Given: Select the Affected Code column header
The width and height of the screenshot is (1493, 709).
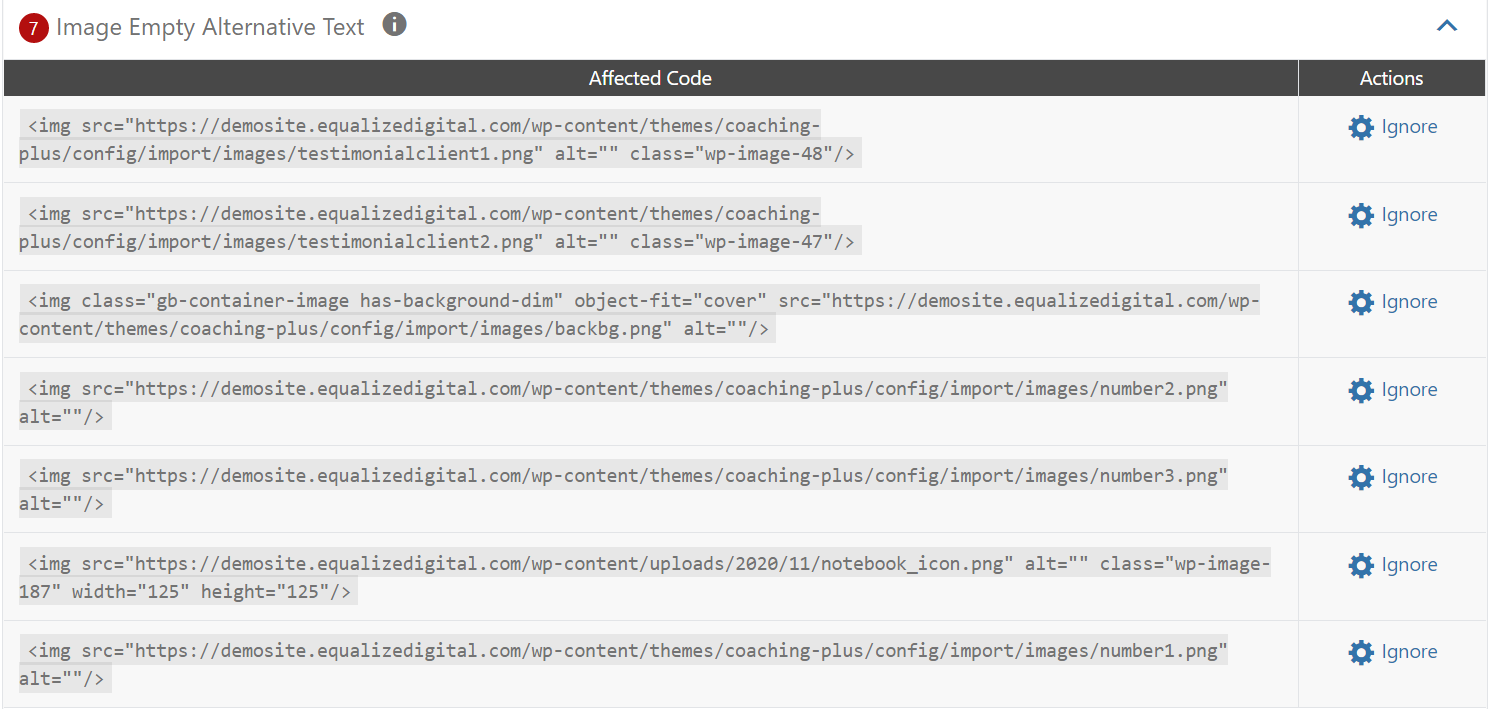Looking at the screenshot, I should (x=650, y=77).
